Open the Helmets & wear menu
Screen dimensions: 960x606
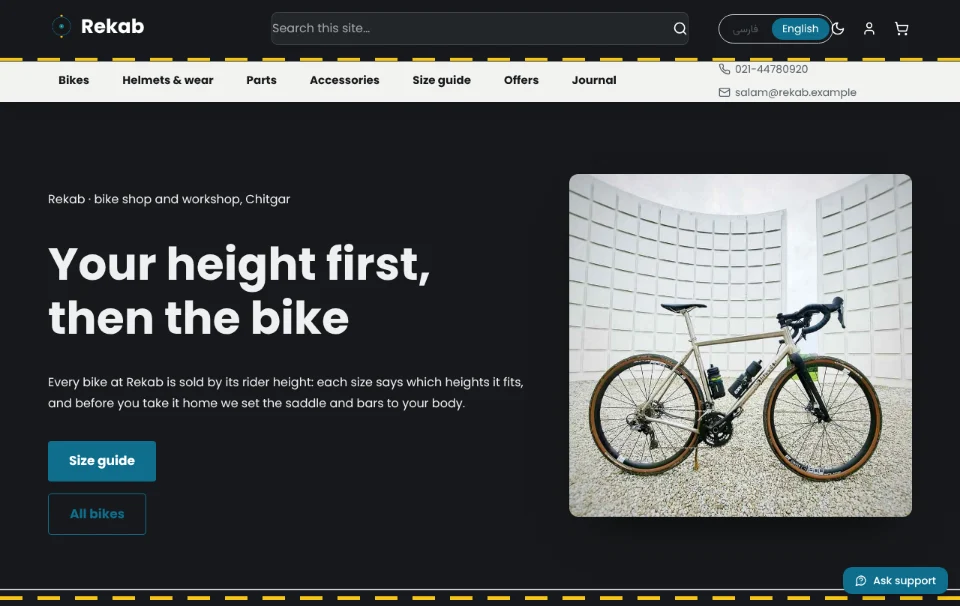coord(168,80)
